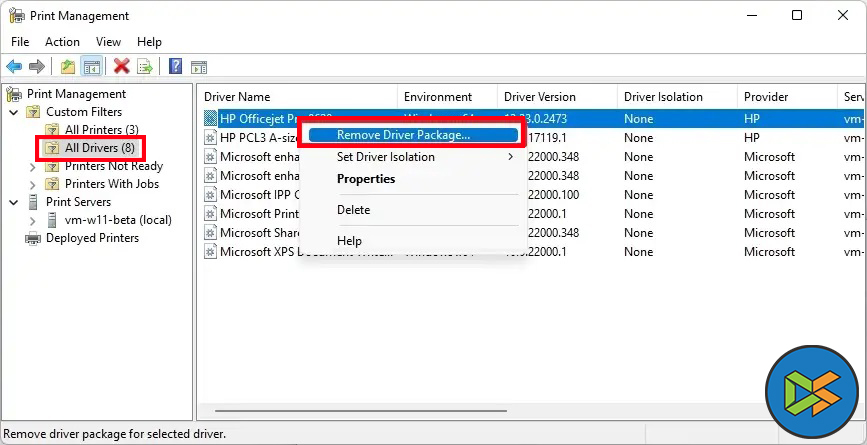Select the Deployed Printers printer icon
Screen dimensions: 867x445
point(33,238)
